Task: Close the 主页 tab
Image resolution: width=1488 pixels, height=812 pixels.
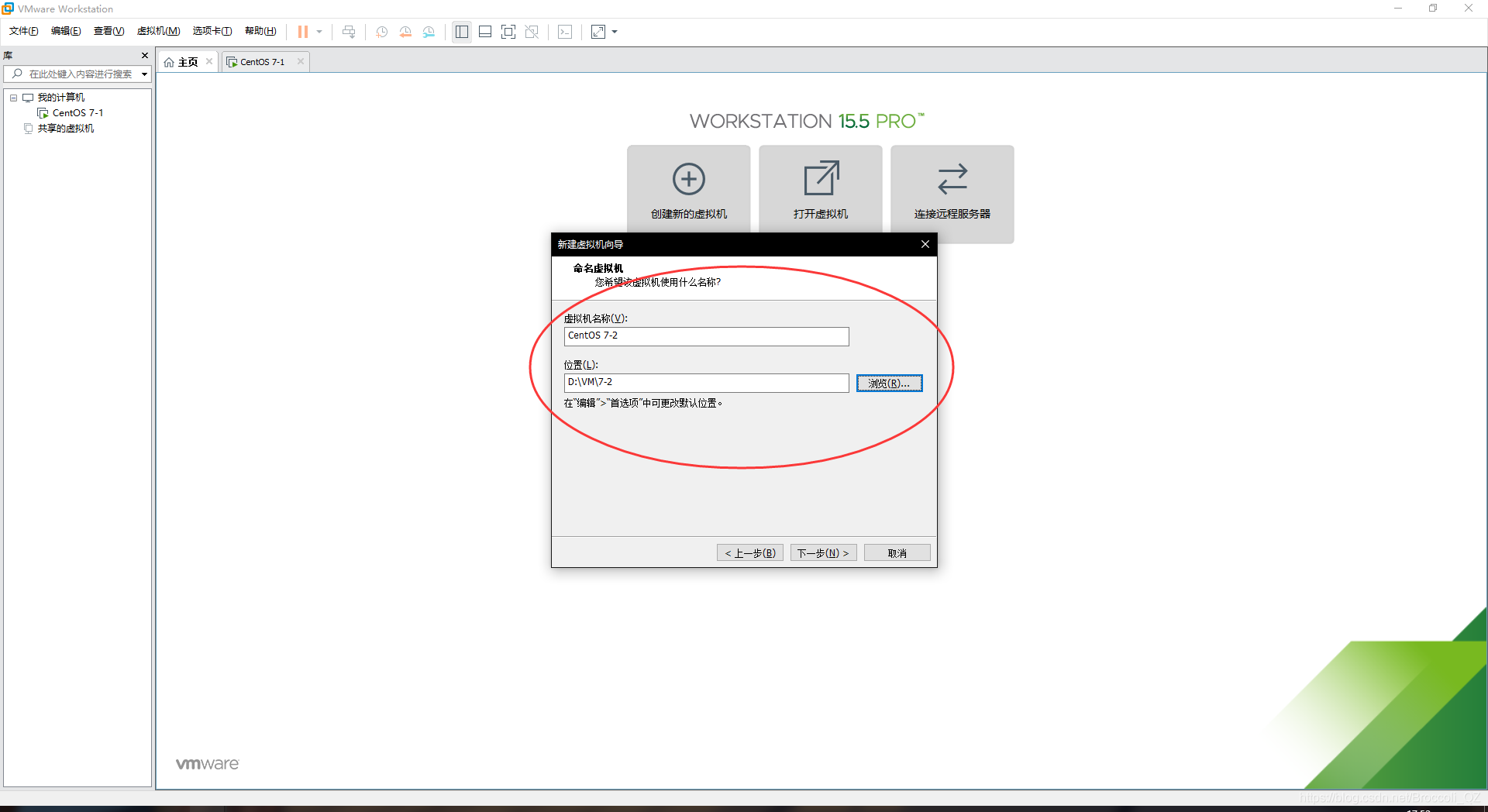Action: [x=209, y=61]
